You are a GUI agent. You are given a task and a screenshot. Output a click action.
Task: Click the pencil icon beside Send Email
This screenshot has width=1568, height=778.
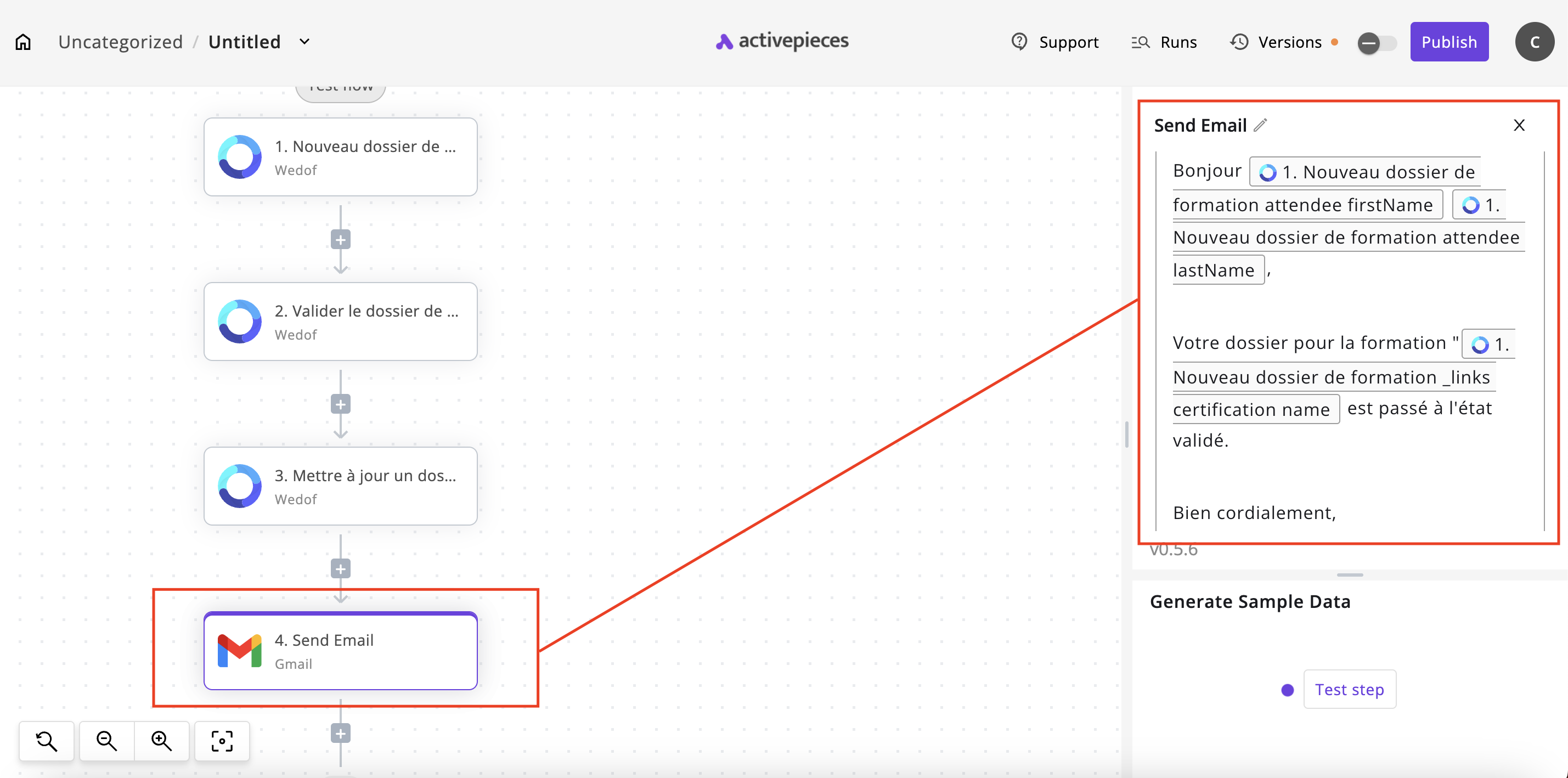[1261, 126]
